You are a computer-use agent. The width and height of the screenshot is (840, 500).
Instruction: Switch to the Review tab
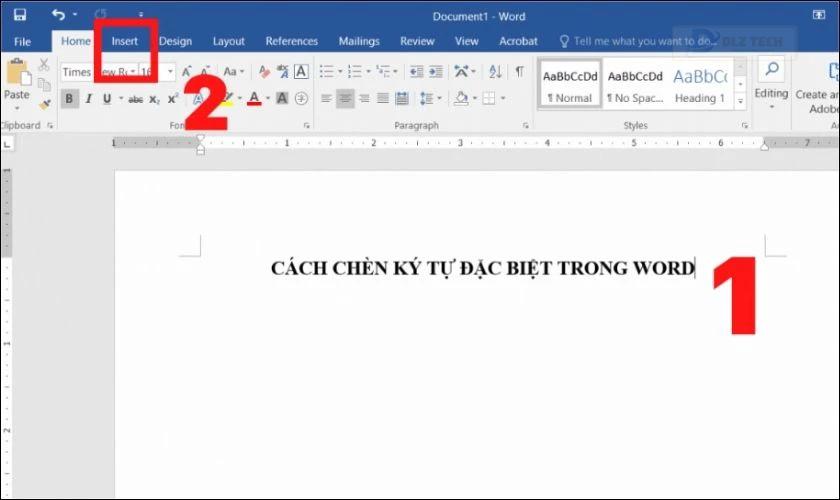click(417, 41)
